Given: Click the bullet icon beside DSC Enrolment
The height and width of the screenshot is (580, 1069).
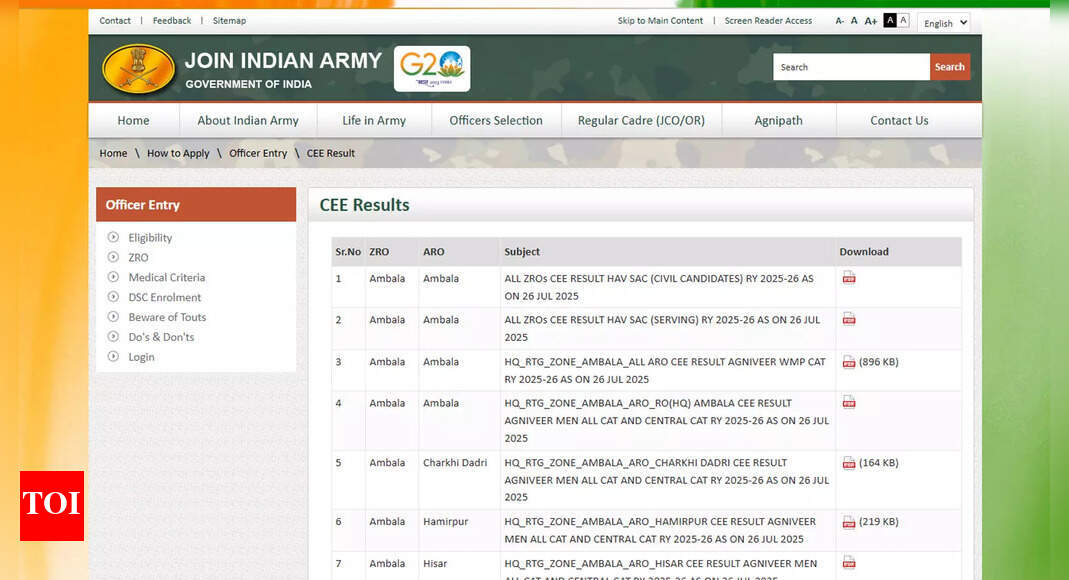Looking at the screenshot, I should (113, 296).
